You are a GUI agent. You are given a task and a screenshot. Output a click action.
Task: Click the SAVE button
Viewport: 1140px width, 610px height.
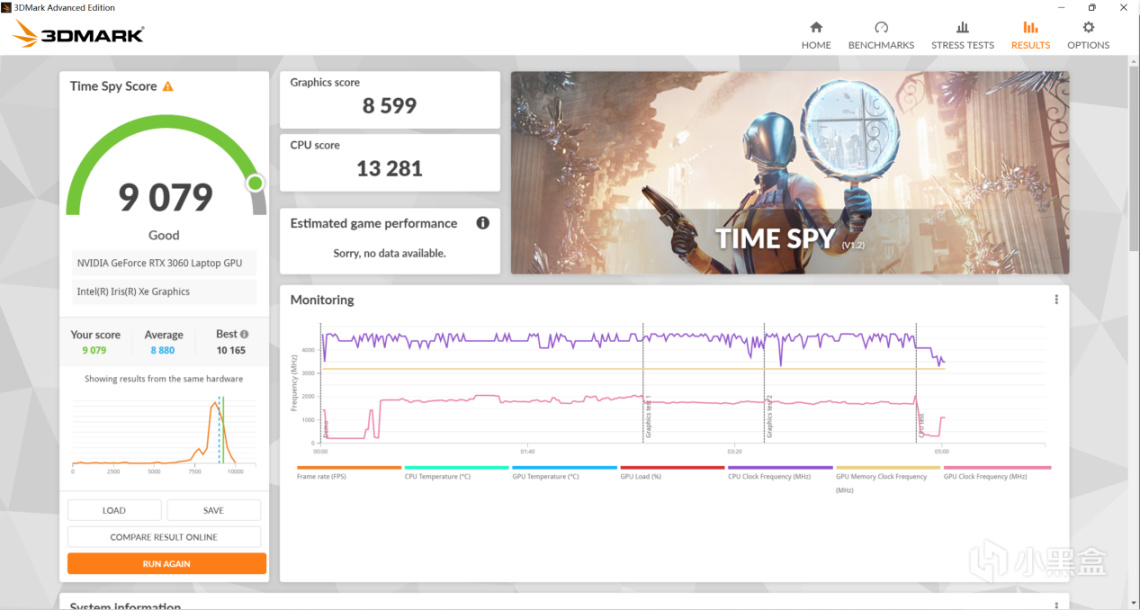(213, 510)
